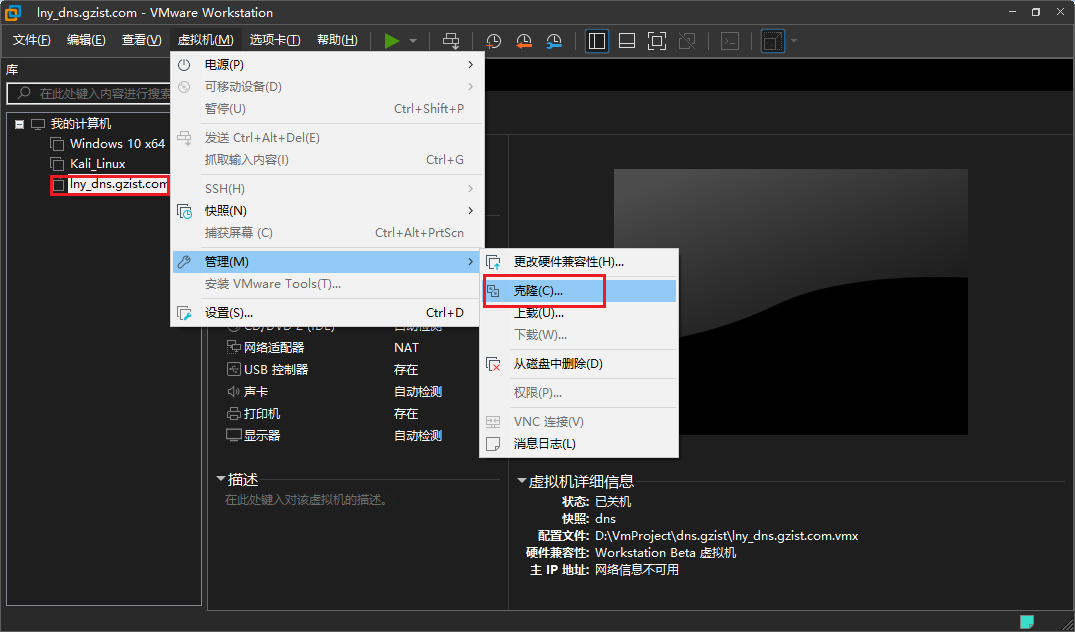Click the 已关机 status value
Screen dimensions: 1075x632
point(613,502)
